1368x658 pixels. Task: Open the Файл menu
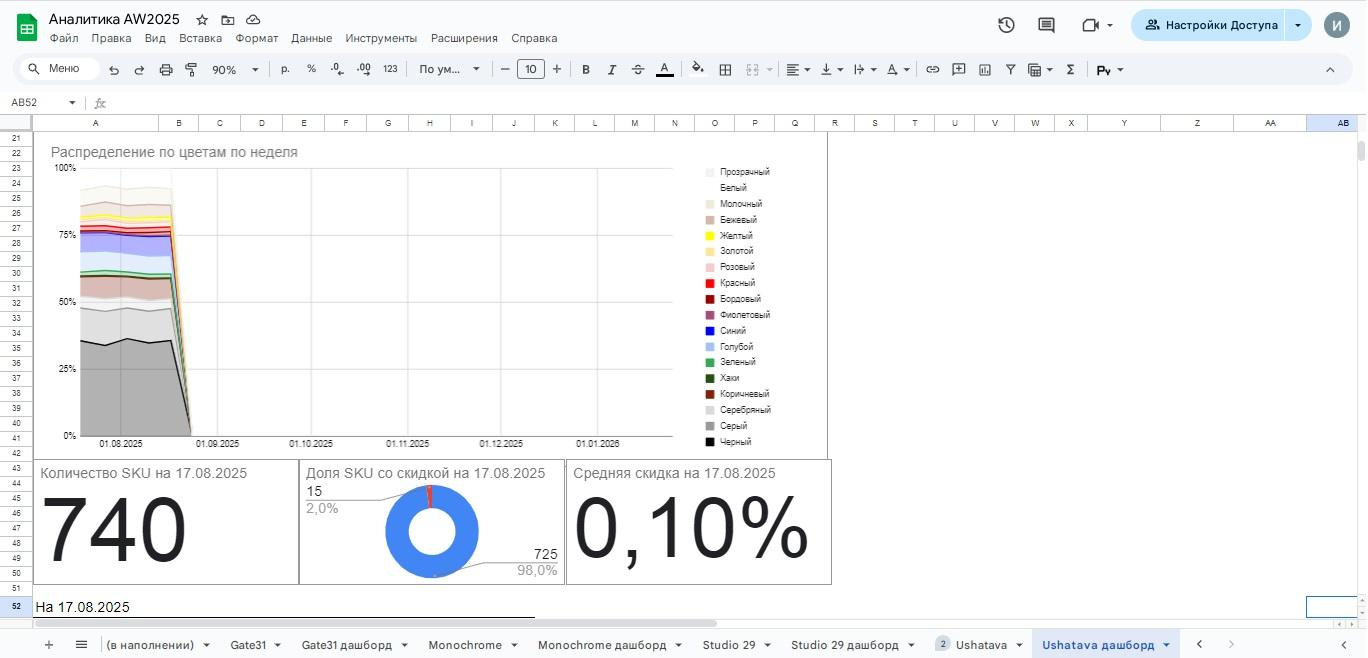(63, 38)
